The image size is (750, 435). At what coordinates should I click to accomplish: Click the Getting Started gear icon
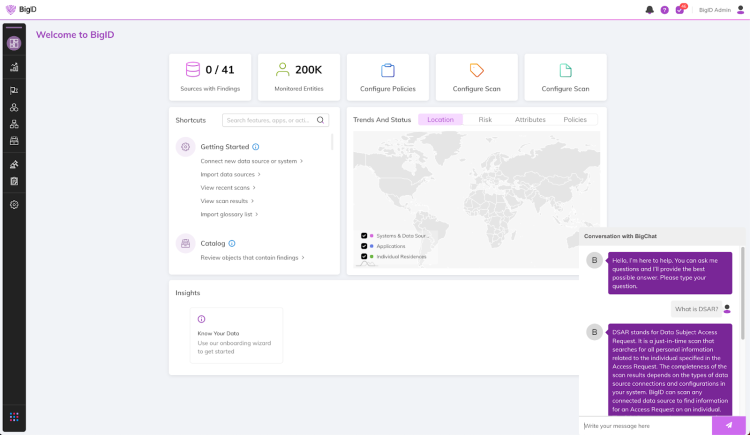click(x=186, y=147)
